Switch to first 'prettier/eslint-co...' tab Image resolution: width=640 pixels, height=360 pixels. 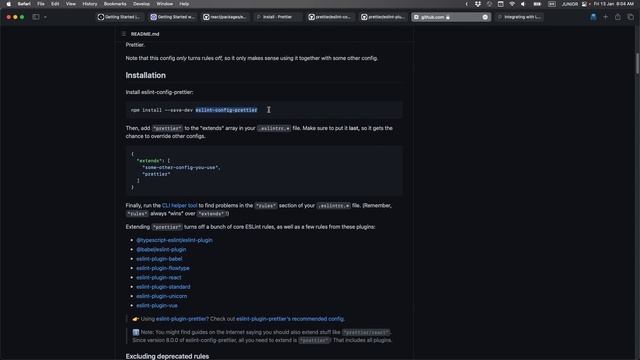pos(330,17)
